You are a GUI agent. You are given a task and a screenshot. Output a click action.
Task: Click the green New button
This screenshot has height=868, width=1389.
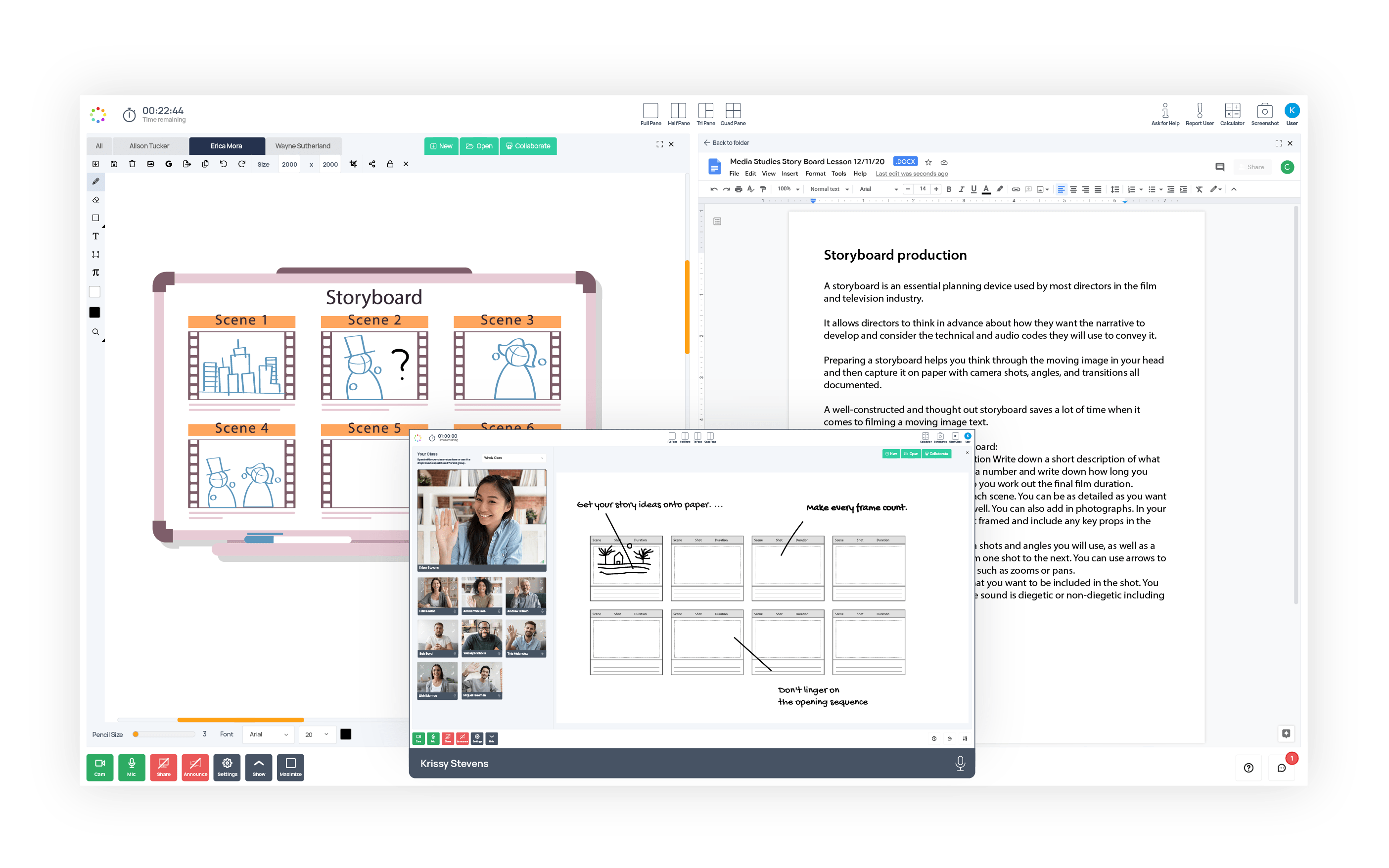pos(441,146)
